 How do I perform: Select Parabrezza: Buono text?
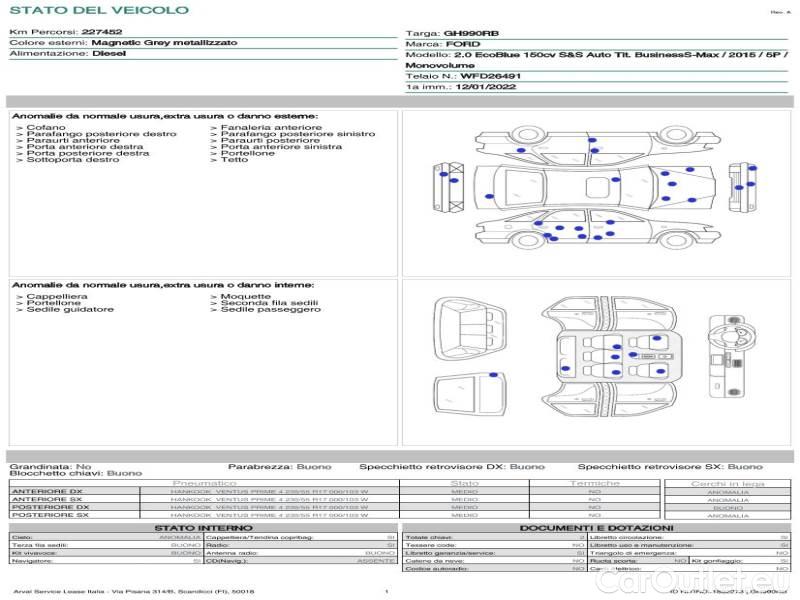pos(280,467)
